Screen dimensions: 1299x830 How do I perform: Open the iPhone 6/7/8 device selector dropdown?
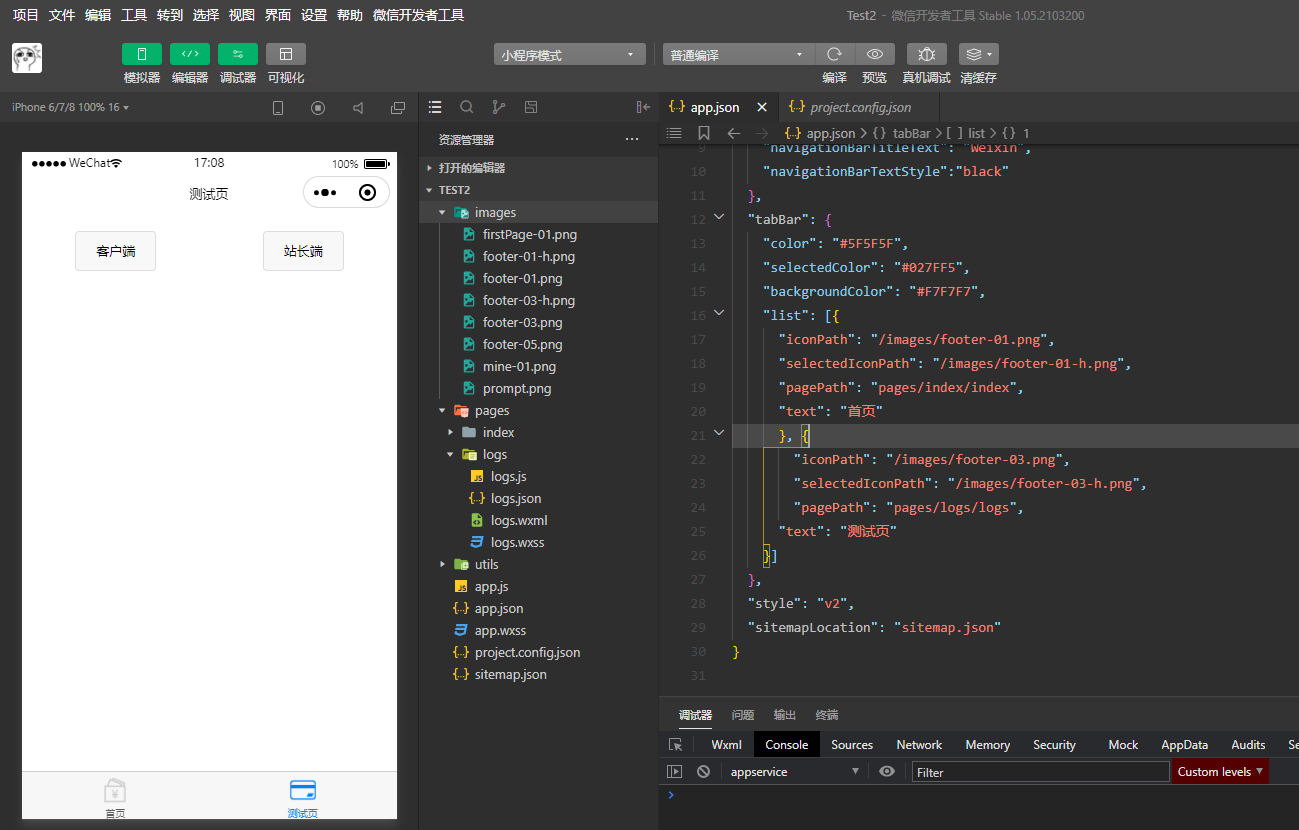(71, 107)
